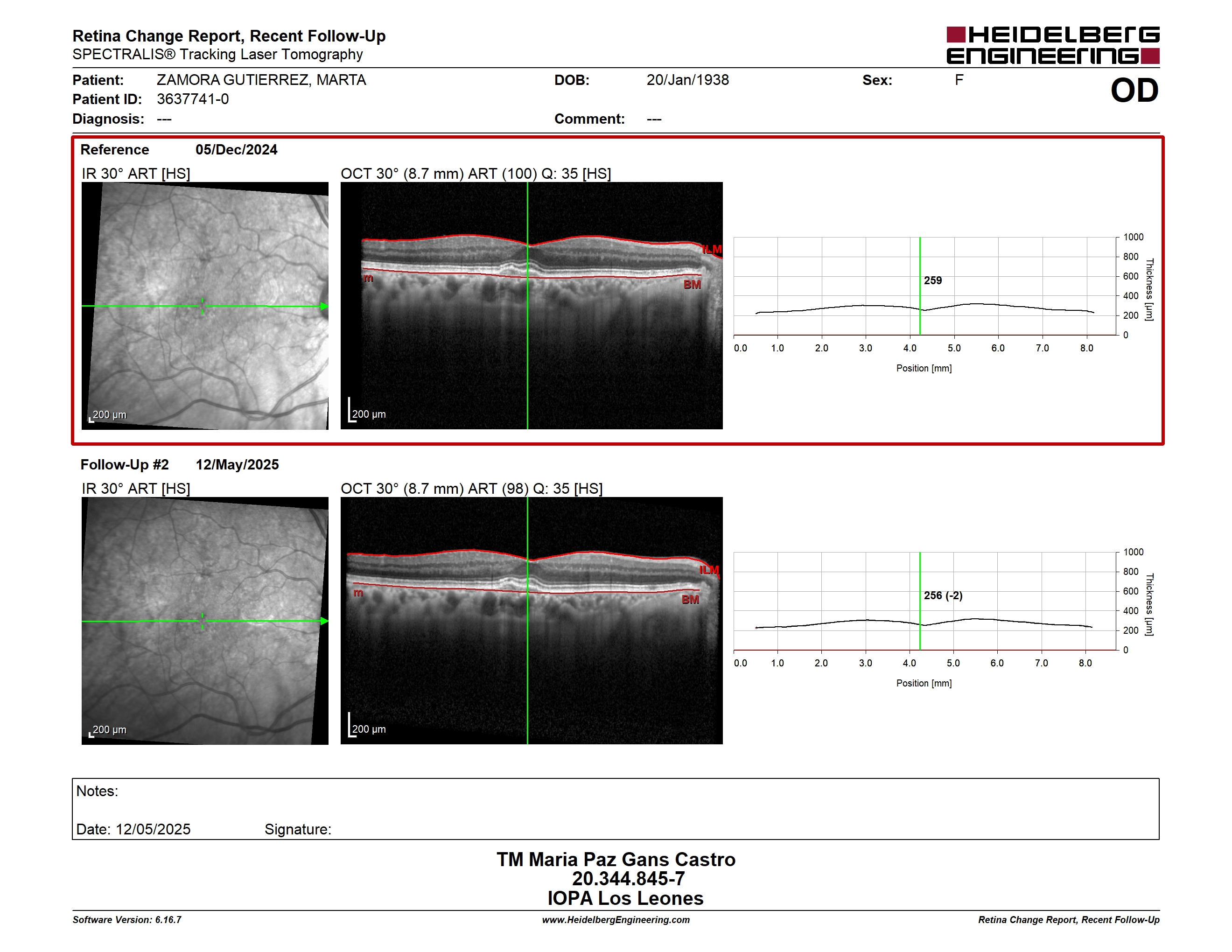This screenshot has width=1232, height=952.
Task: Click the green marker line in Follow-Up thickness chart
Action: click(x=920, y=601)
